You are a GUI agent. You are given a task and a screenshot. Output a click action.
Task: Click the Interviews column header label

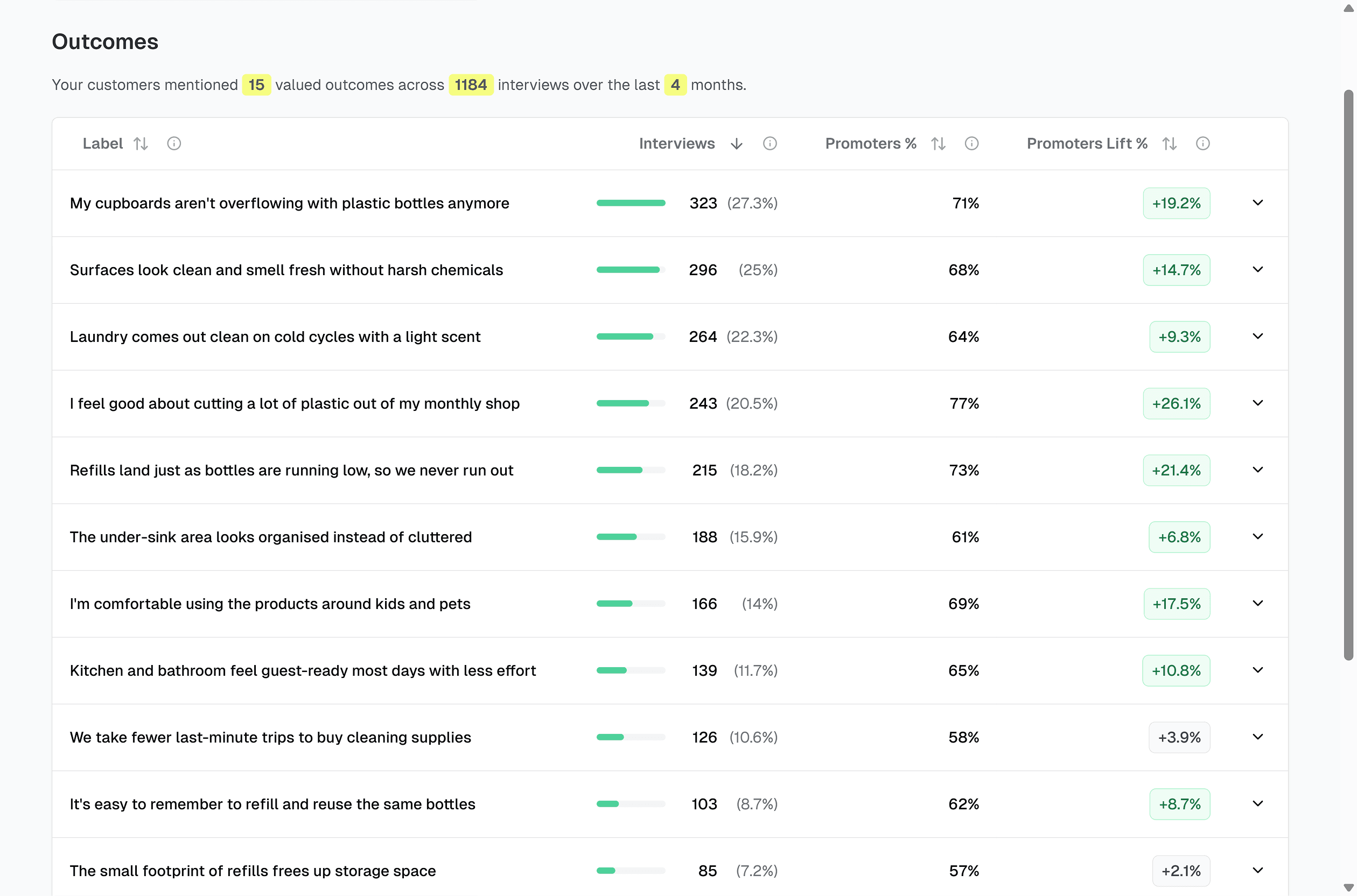click(x=676, y=143)
